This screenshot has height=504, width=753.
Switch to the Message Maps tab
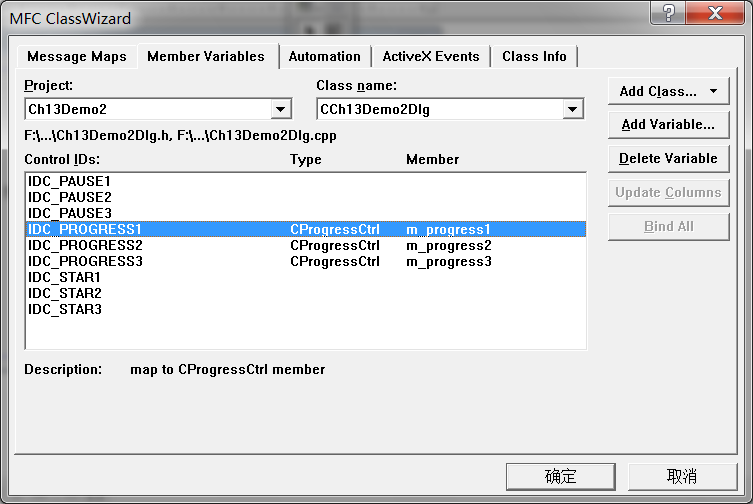(77, 57)
